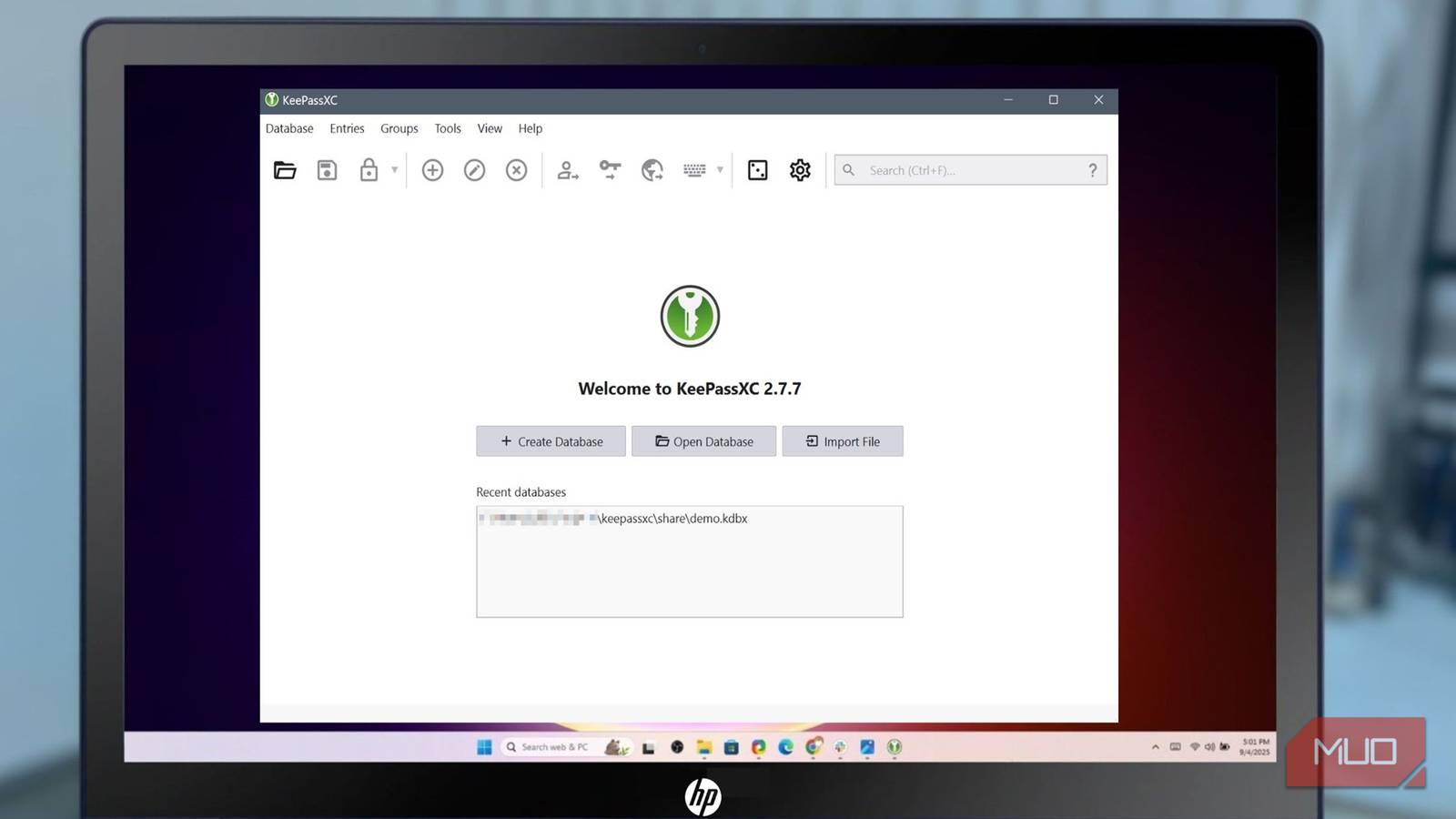The width and height of the screenshot is (1456, 819).
Task: Open the Groups menu
Action: 399,128
